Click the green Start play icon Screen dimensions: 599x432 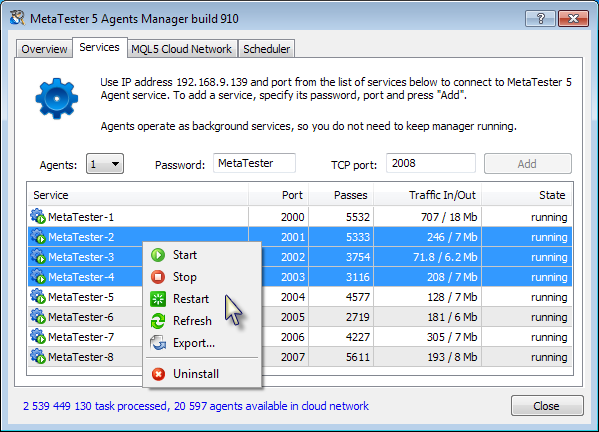click(158, 255)
